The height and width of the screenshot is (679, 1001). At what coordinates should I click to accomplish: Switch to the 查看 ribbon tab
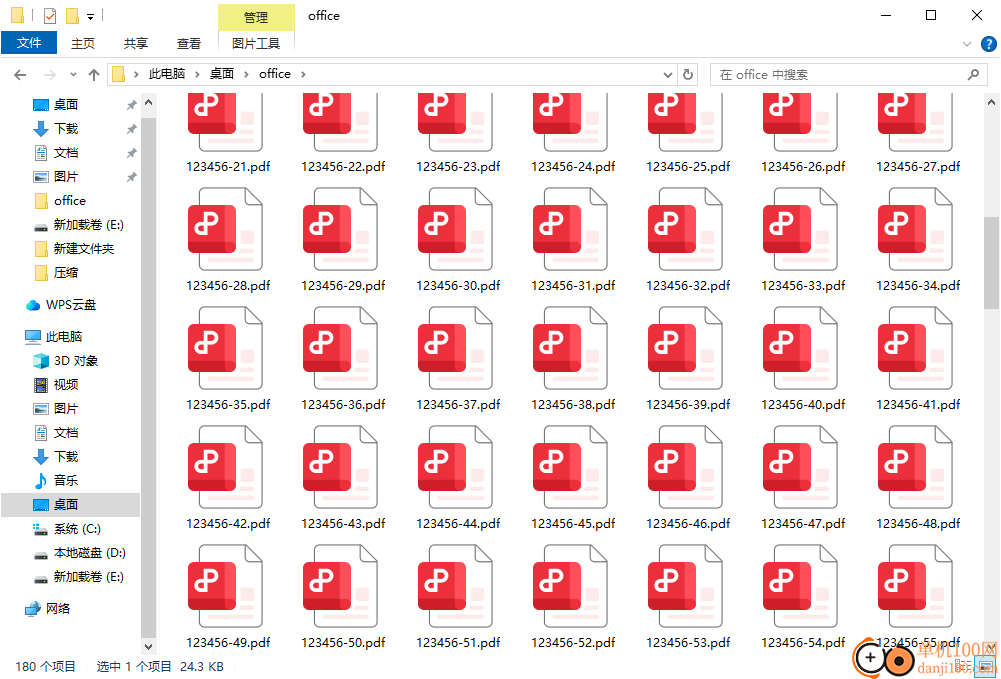(x=189, y=43)
